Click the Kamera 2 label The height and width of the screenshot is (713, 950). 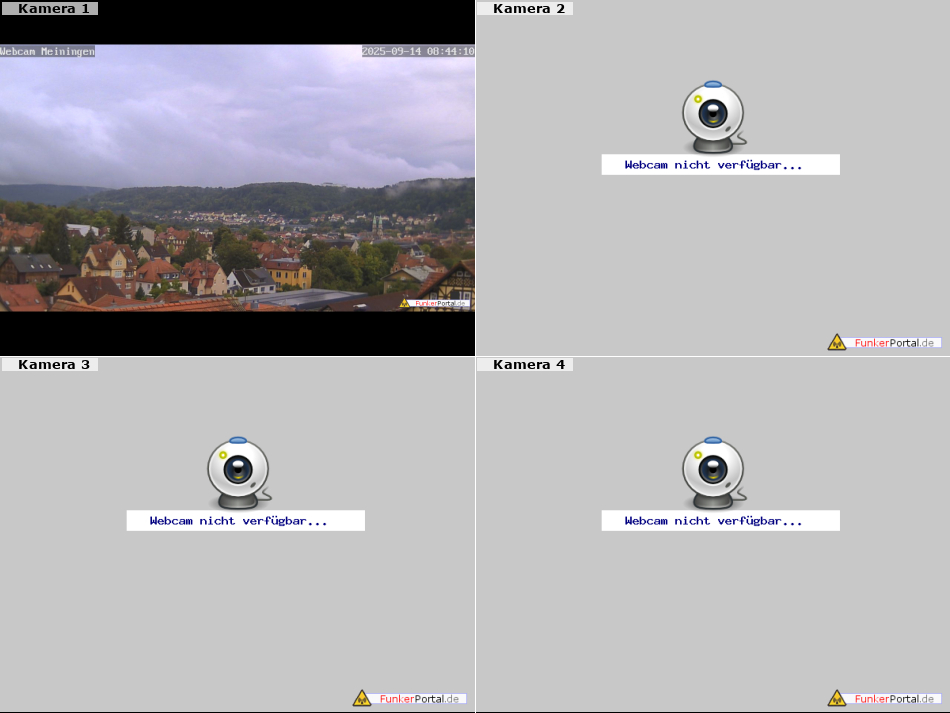point(525,8)
